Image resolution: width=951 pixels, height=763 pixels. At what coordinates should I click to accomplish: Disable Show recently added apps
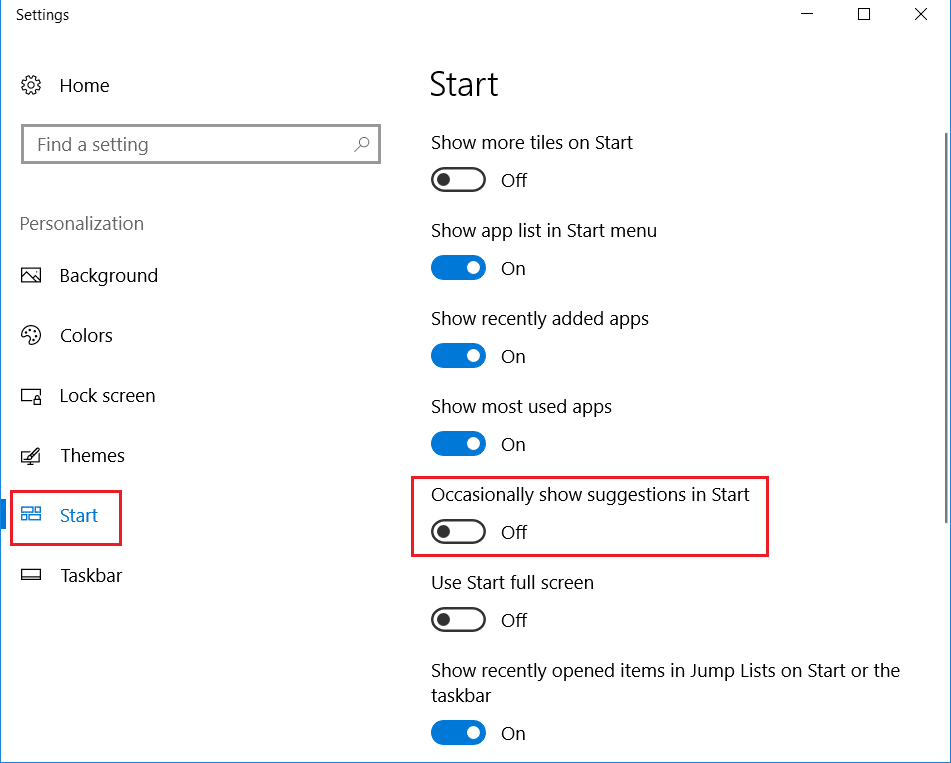[x=458, y=356]
